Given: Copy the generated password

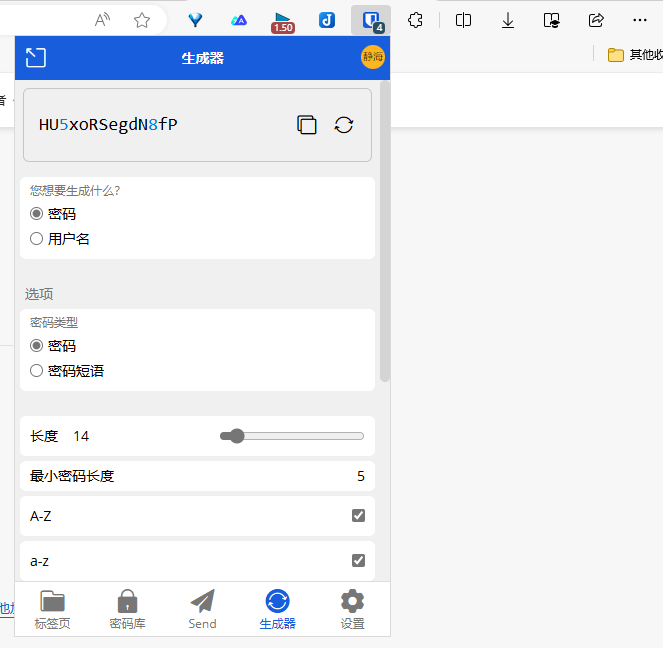Looking at the screenshot, I should coord(307,125).
